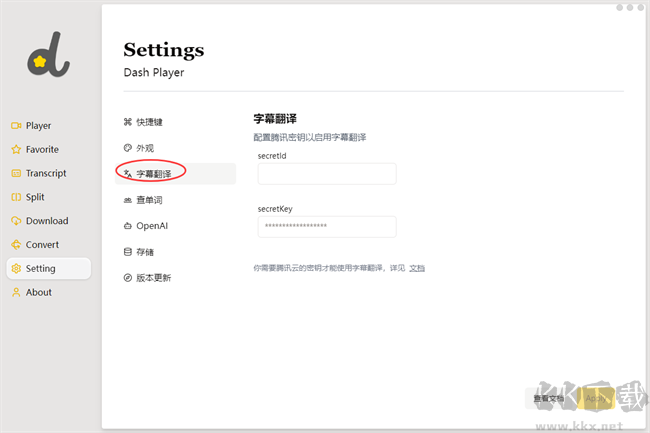This screenshot has height=433, width=650.
Task: Click the 存储 database icon
Action: 128,252
